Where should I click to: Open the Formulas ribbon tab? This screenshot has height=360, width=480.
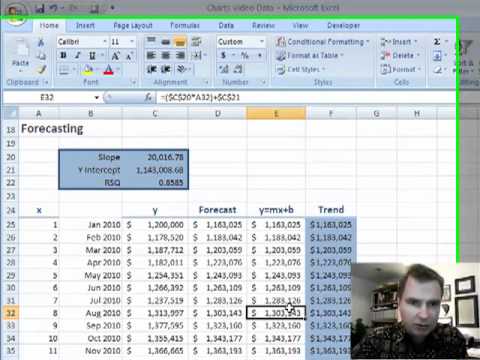pyautogui.click(x=185, y=26)
